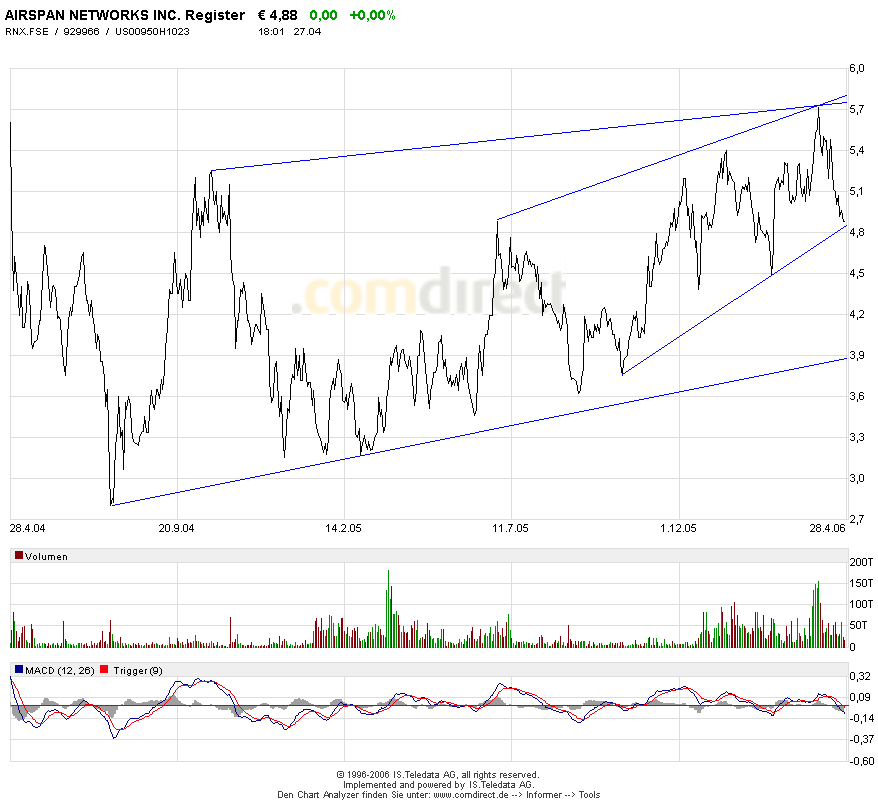Click the WKN number 929966

[x=81, y=31]
